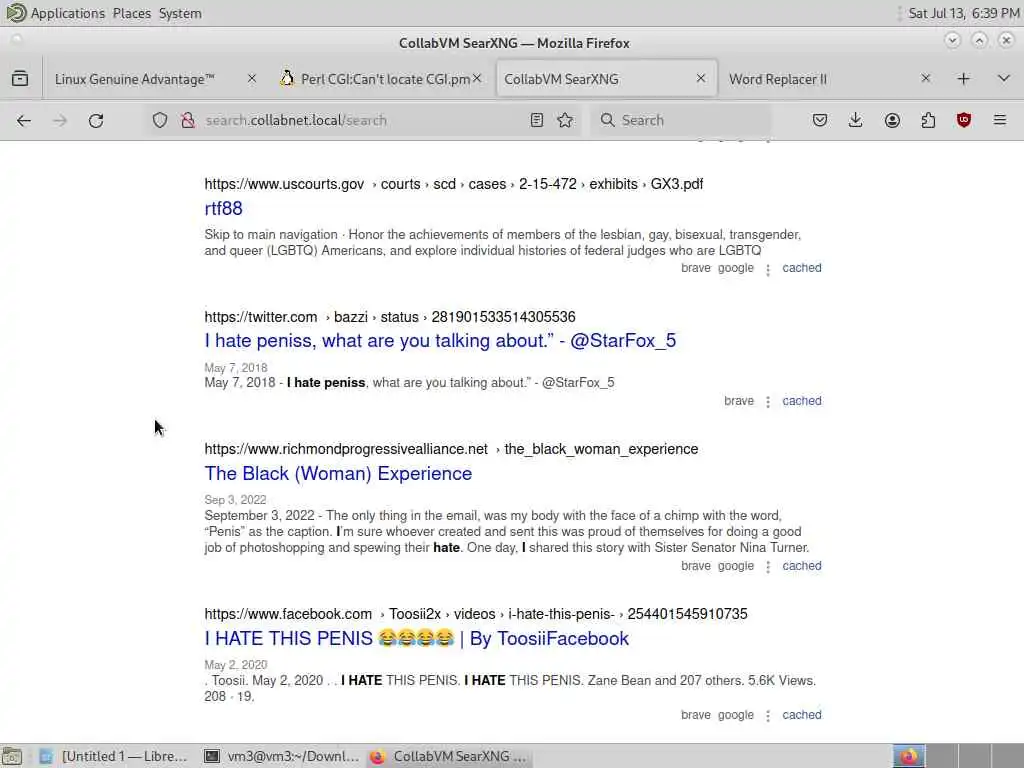Open the Firefox account icon
The width and height of the screenshot is (1024, 768).
tap(892, 120)
